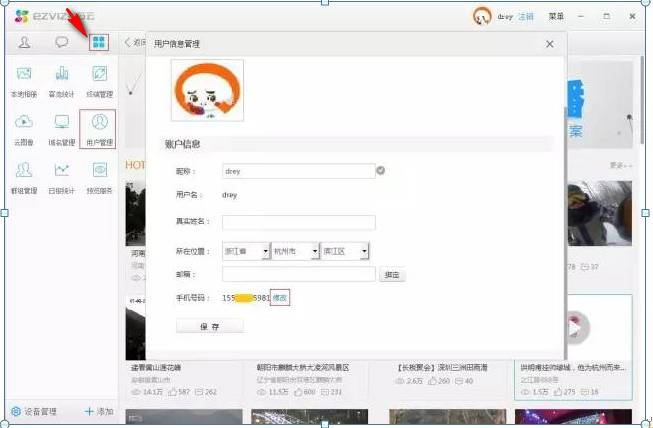This screenshot has width=653, height=428.
Task: Switch to the grid apps tab icon
Action: [99, 42]
